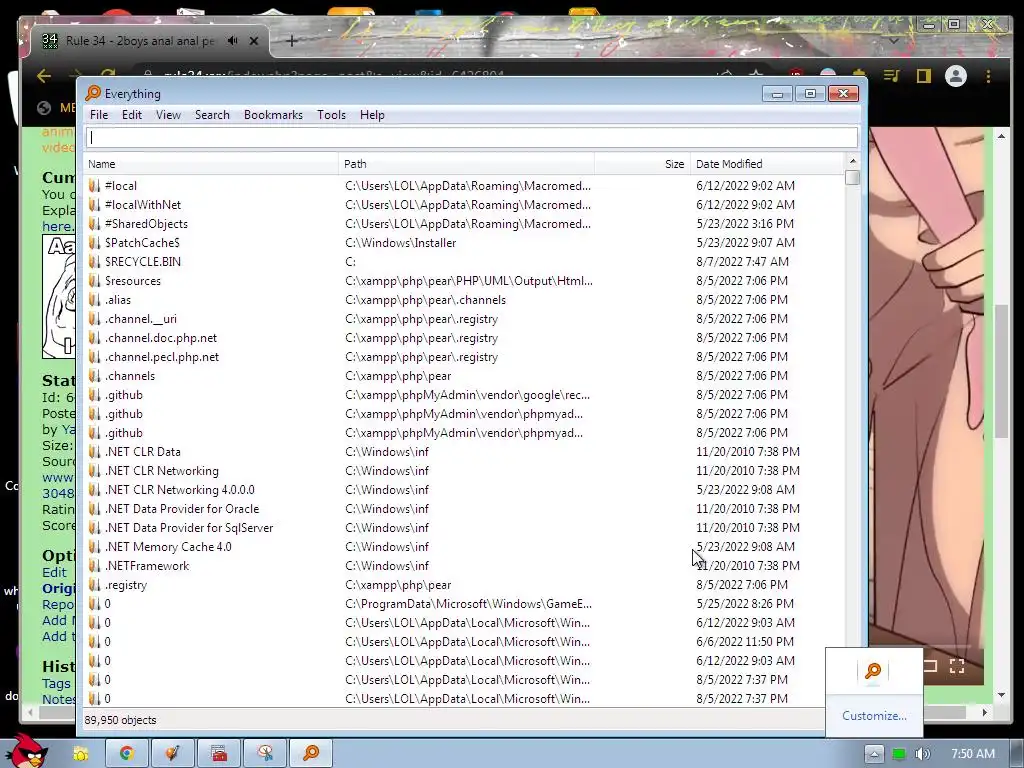This screenshot has height=768, width=1024.
Task: Open the Customize... link in tray popup
Action: click(874, 716)
